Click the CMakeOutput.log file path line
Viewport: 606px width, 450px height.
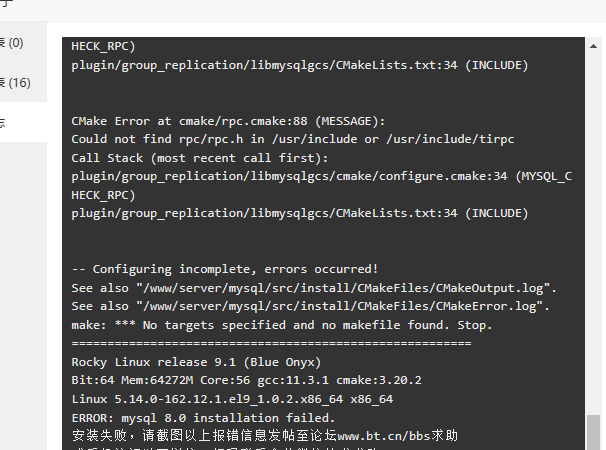click(x=314, y=288)
